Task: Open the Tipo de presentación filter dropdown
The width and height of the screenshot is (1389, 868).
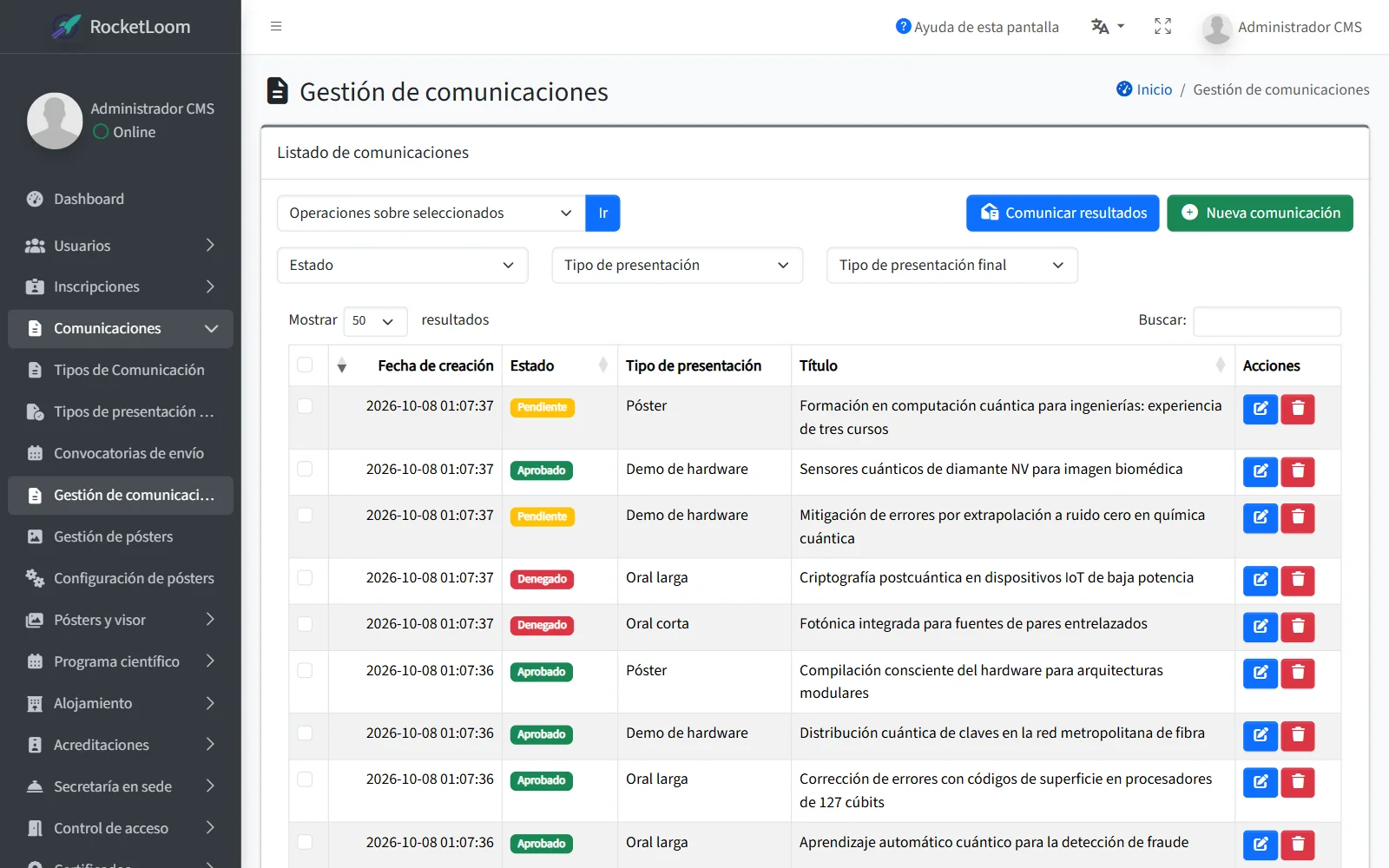Action: (677, 265)
